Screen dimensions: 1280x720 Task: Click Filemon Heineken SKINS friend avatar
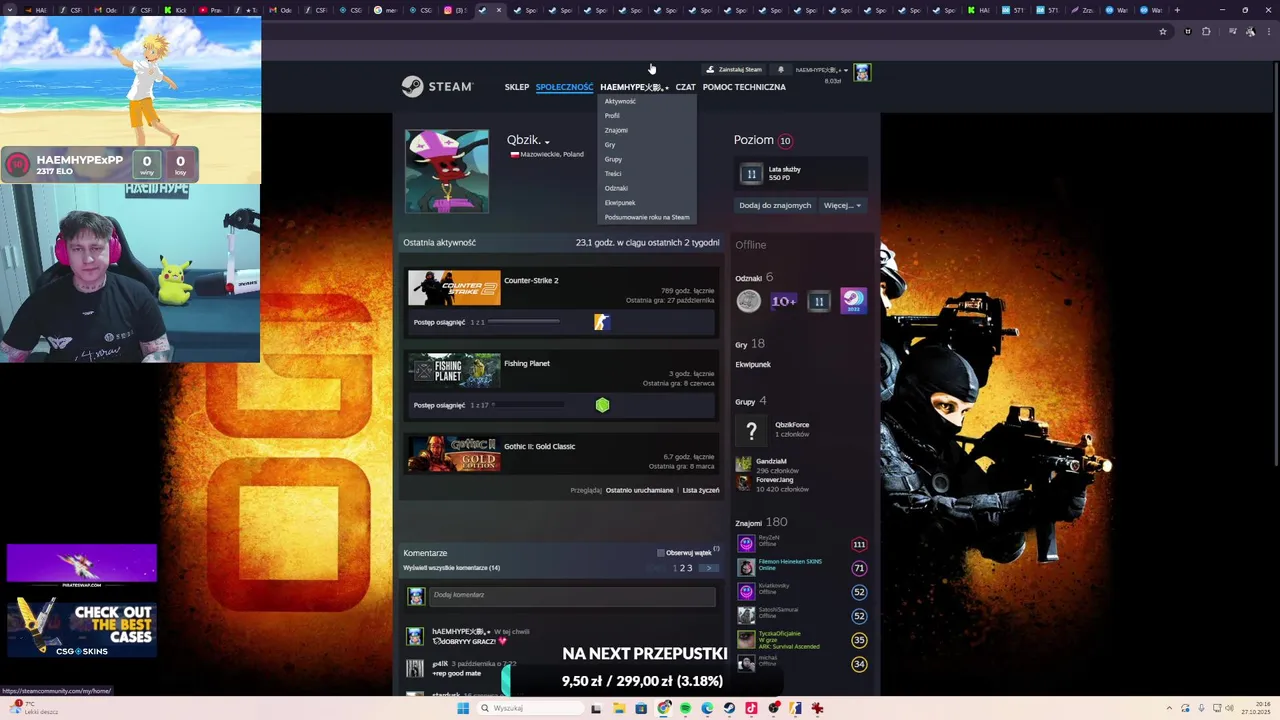[x=746, y=568]
